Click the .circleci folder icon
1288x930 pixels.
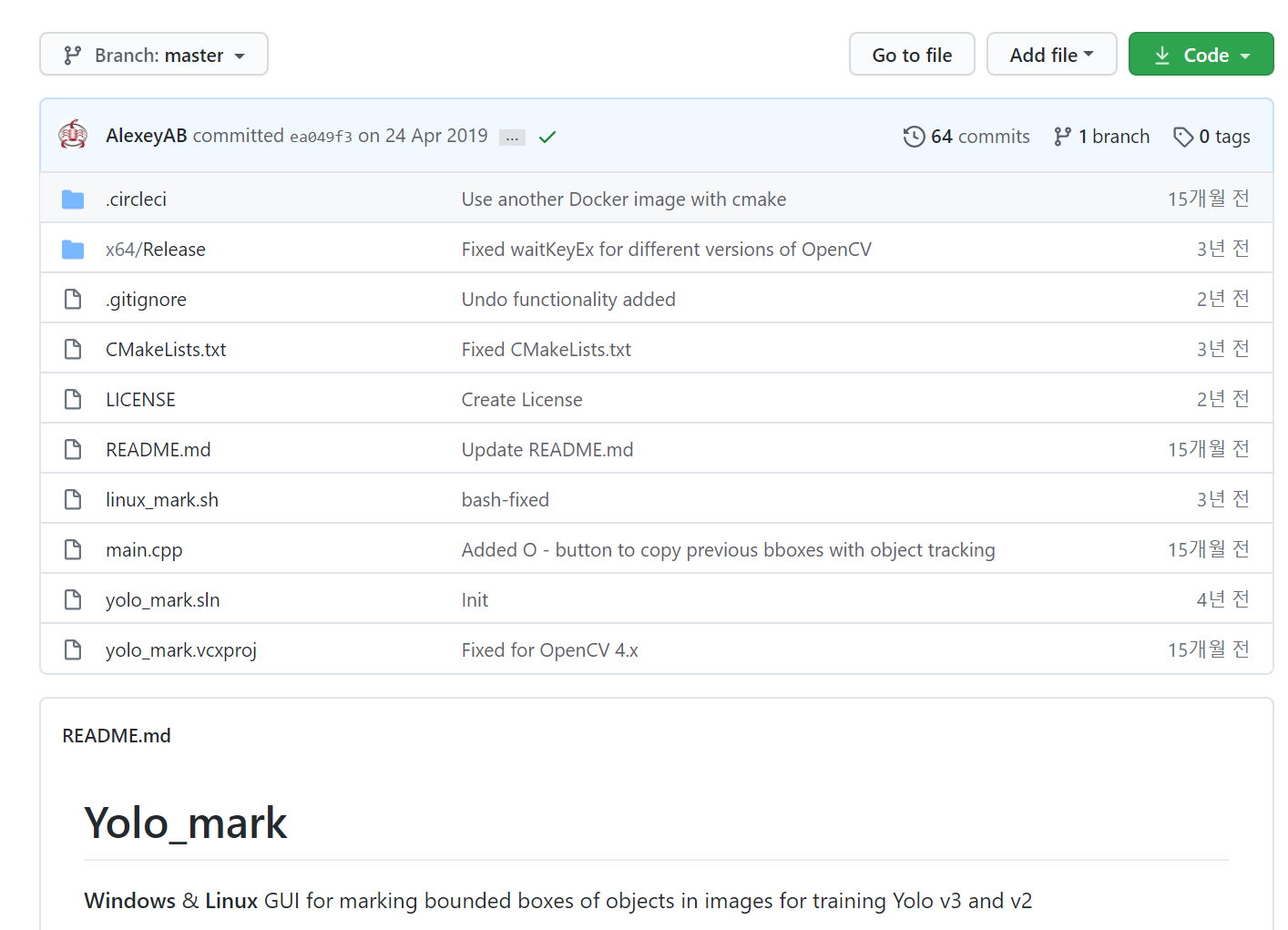point(73,199)
